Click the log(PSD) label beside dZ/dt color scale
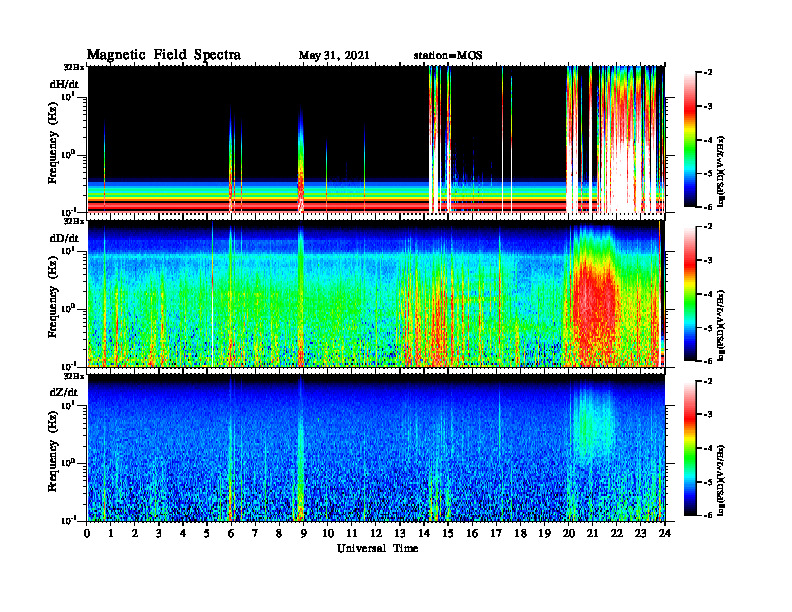 (721, 480)
